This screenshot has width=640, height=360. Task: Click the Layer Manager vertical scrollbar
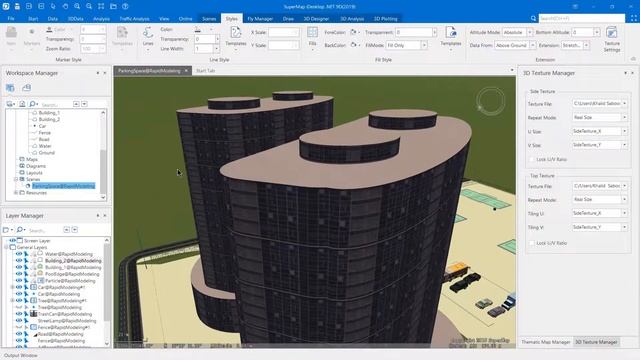[x=107, y=291]
